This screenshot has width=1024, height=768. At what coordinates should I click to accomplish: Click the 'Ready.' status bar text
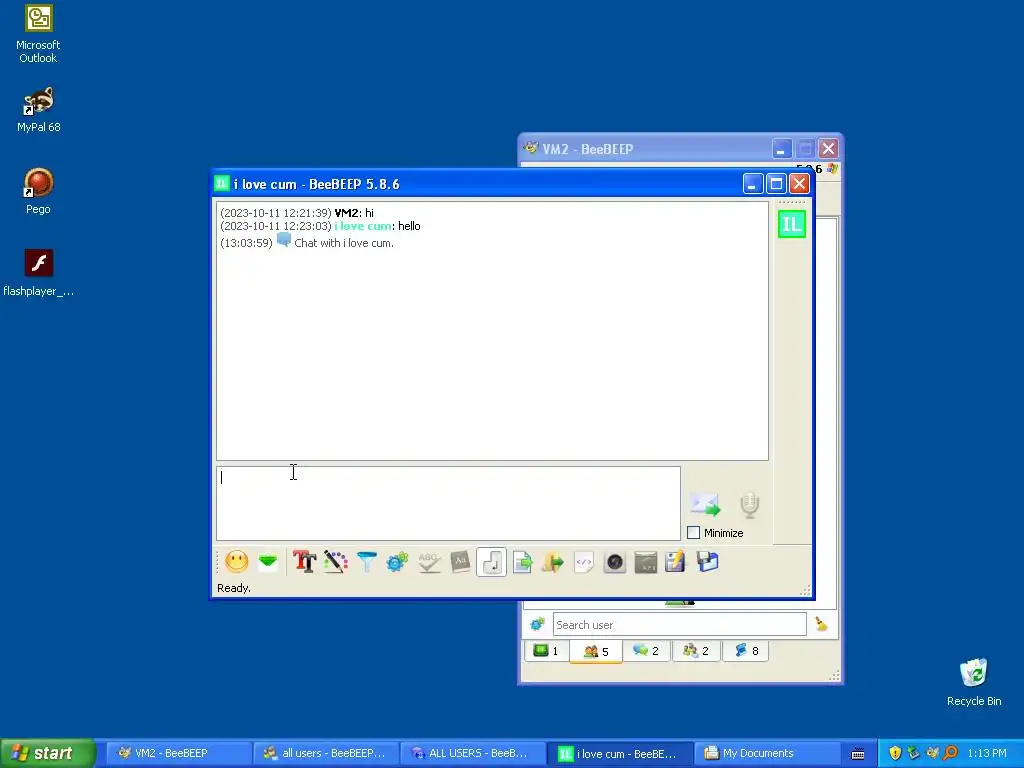pyautogui.click(x=234, y=588)
